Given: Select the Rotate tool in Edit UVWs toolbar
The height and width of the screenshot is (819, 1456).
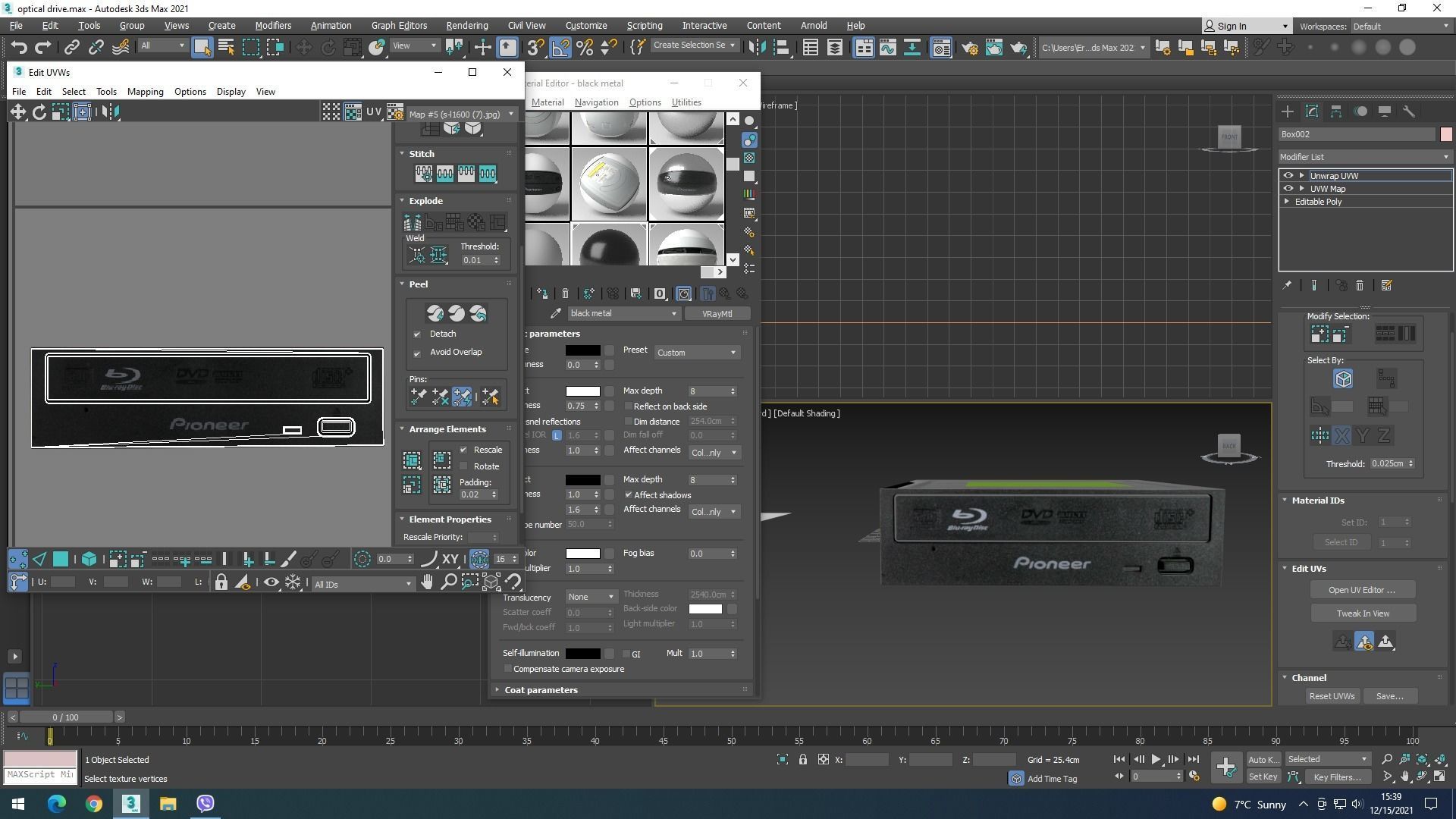Looking at the screenshot, I should pyautogui.click(x=39, y=112).
